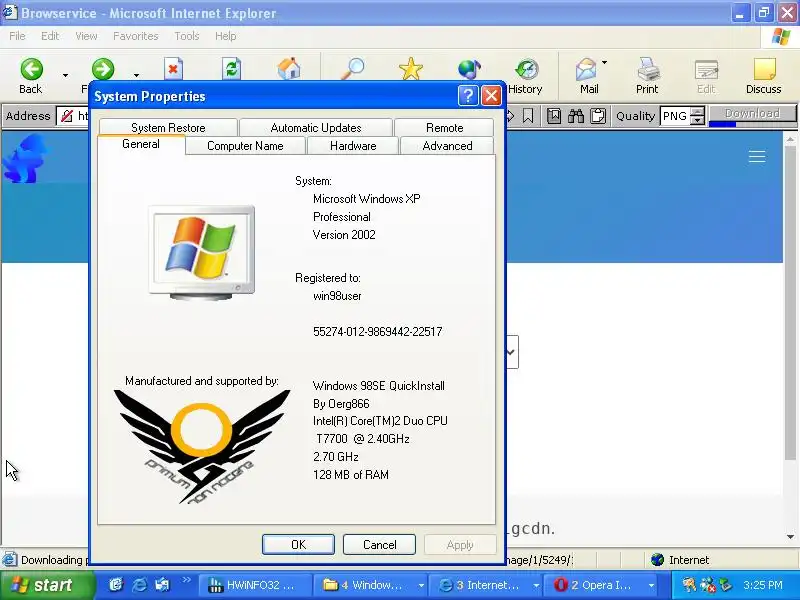This screenshot has width=800, height=600.
Task: Select the General tab
Action: coord(141,144)
